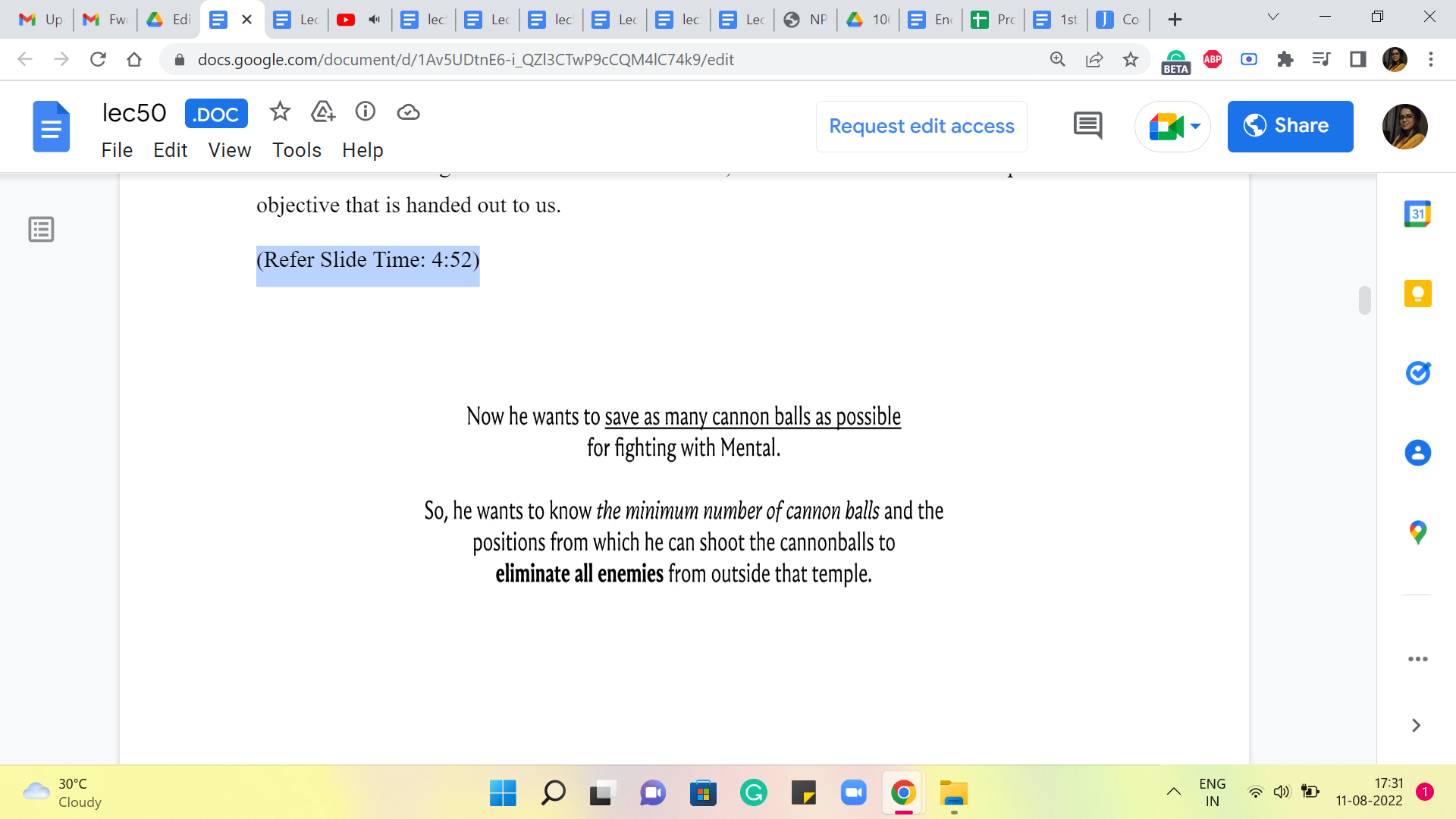Open Google Maps side panel icon
The image size is (1456, 819).
(x=1417, y=532)
